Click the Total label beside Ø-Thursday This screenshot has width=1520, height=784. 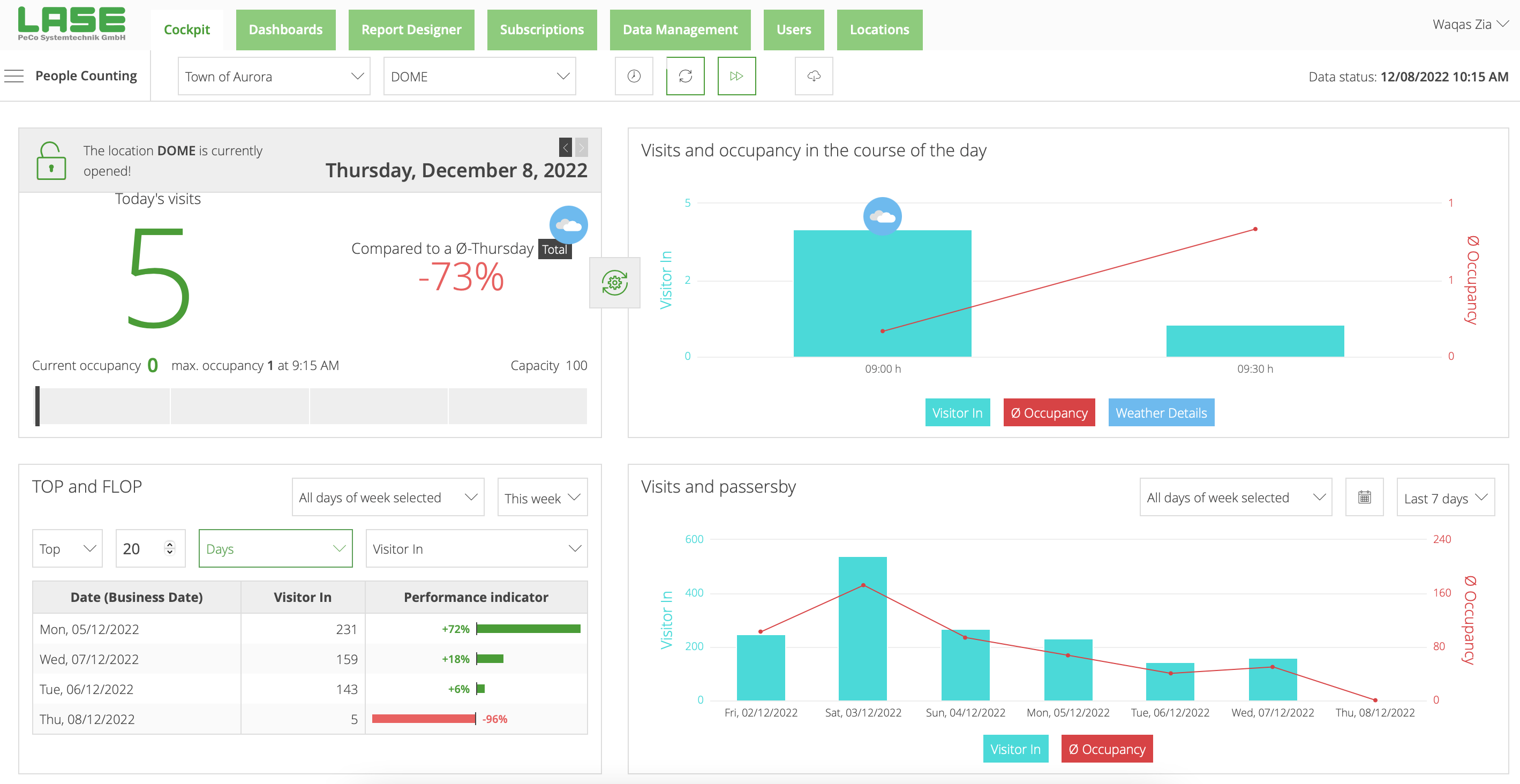point(554,250)
